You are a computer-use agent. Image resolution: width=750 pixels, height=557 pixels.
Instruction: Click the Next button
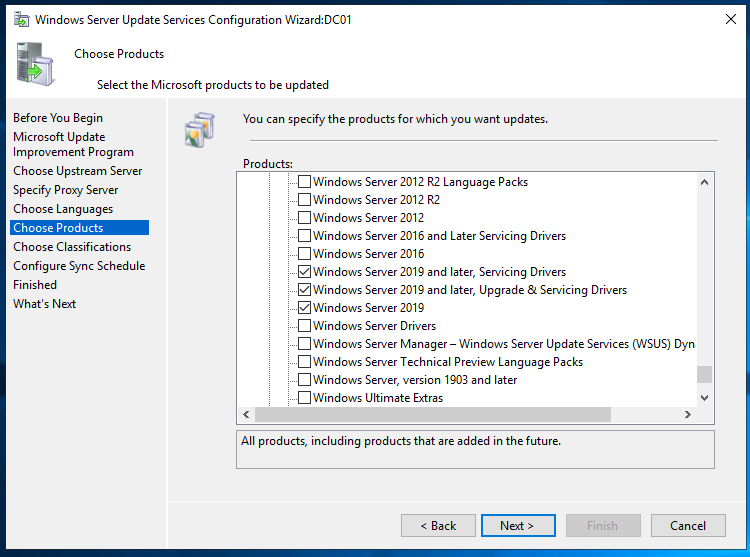[518, 525]
